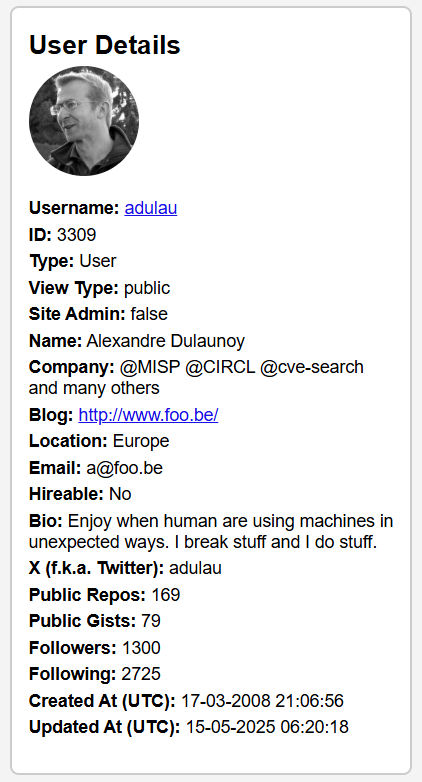Click the View Type value public
This screenshot has height=782, width=422.
(147, 288)
